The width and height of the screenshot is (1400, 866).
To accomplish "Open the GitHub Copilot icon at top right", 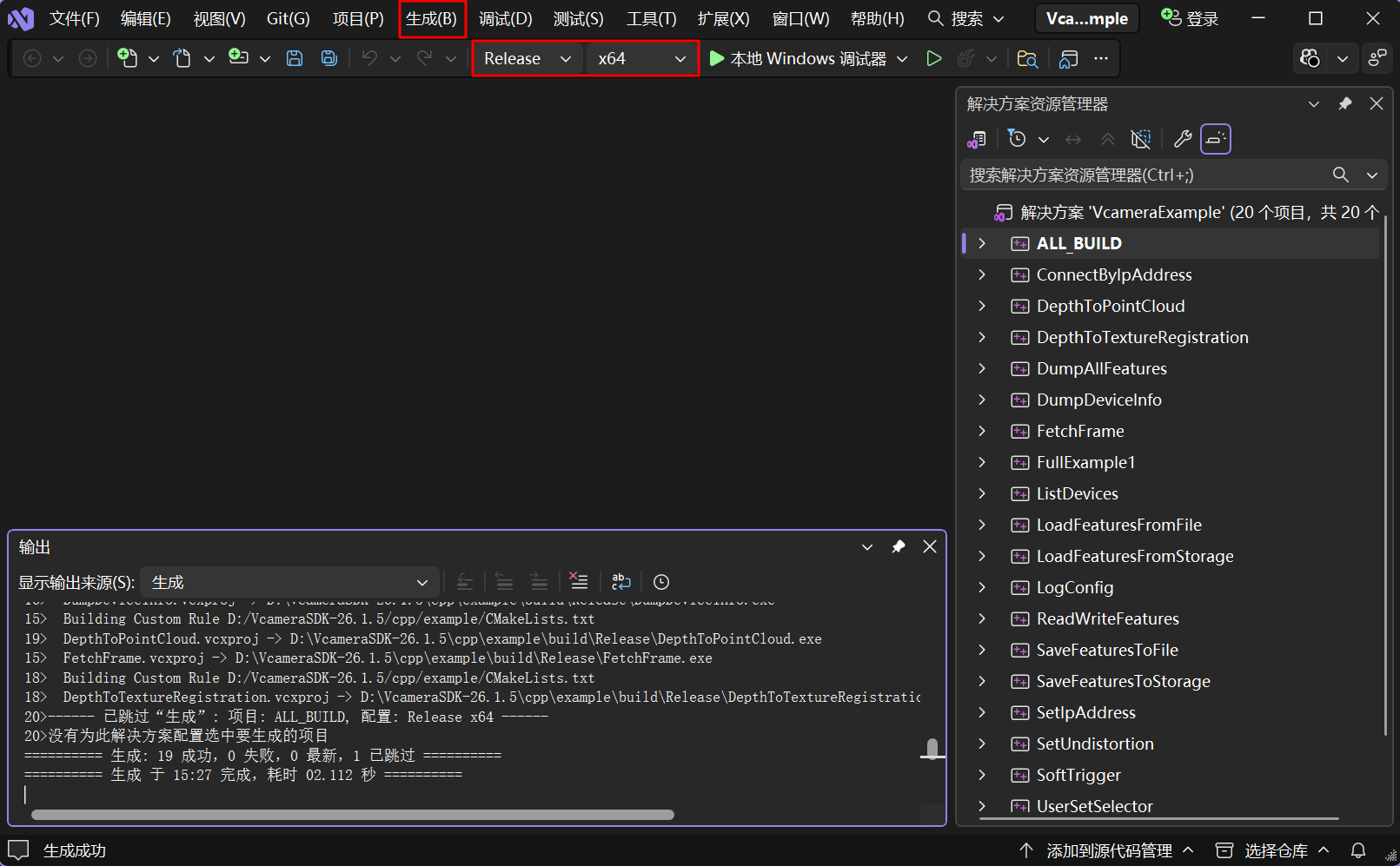I will click(x=1310, y=58).
